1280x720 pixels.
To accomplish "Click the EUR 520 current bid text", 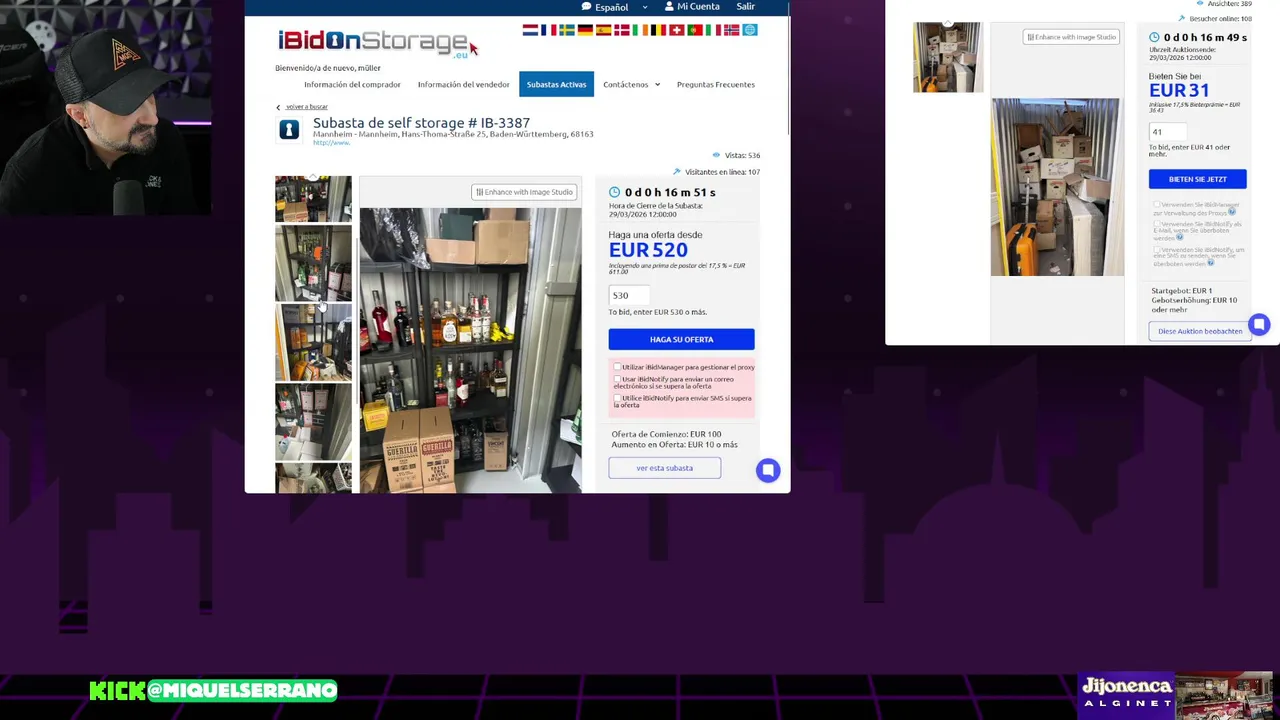I will coord(648,250).
